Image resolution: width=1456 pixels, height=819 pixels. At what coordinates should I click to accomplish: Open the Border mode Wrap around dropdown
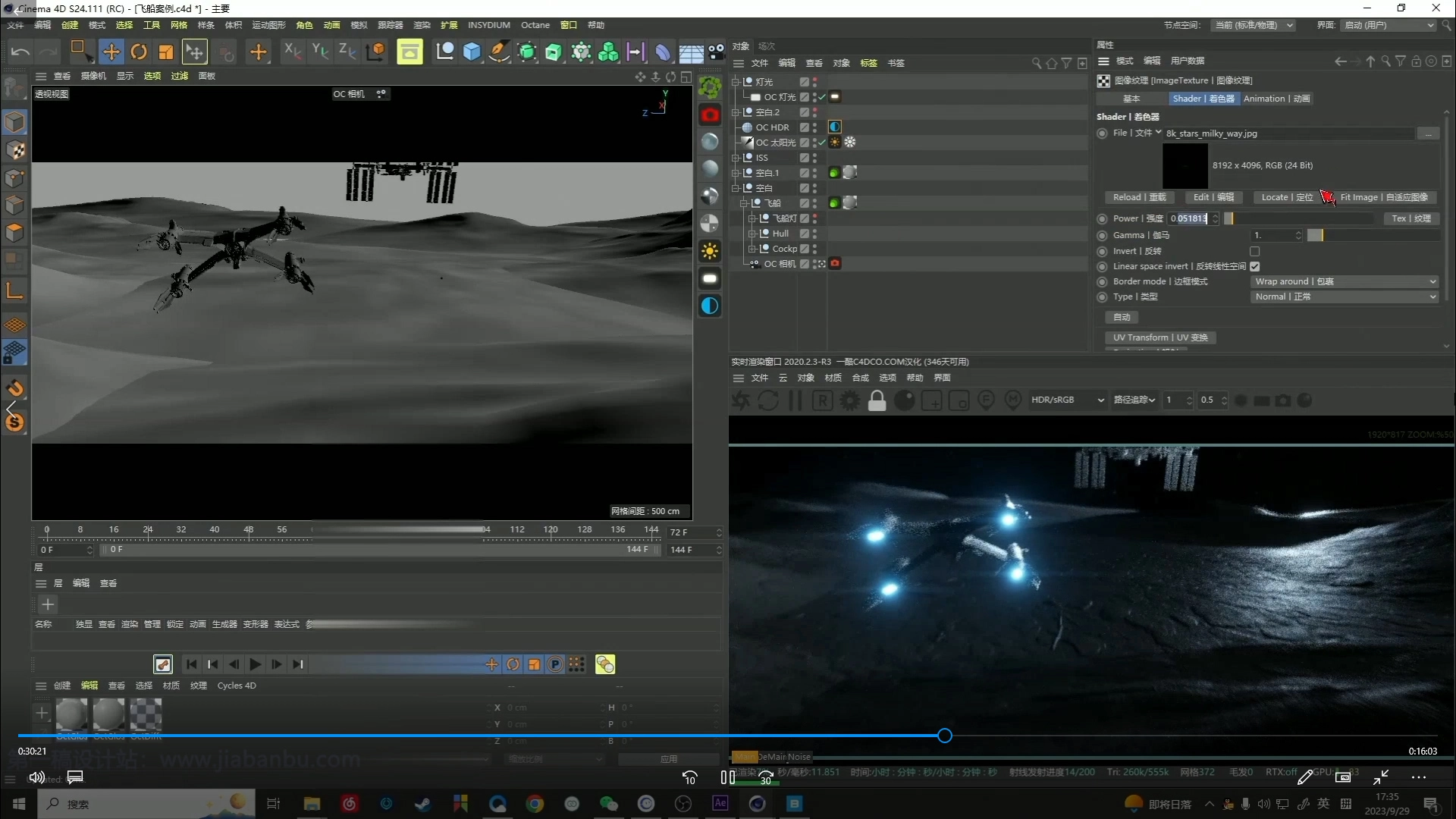[x=1345, y=281]
